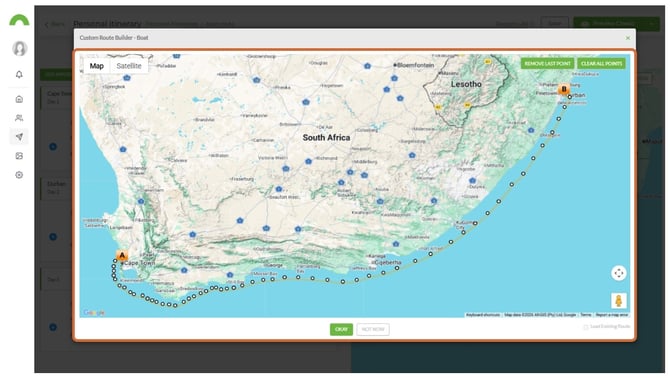This screenshot has height=378, width=670.
Task: Open notifications bell in sidebar
Action: point(19,74)
